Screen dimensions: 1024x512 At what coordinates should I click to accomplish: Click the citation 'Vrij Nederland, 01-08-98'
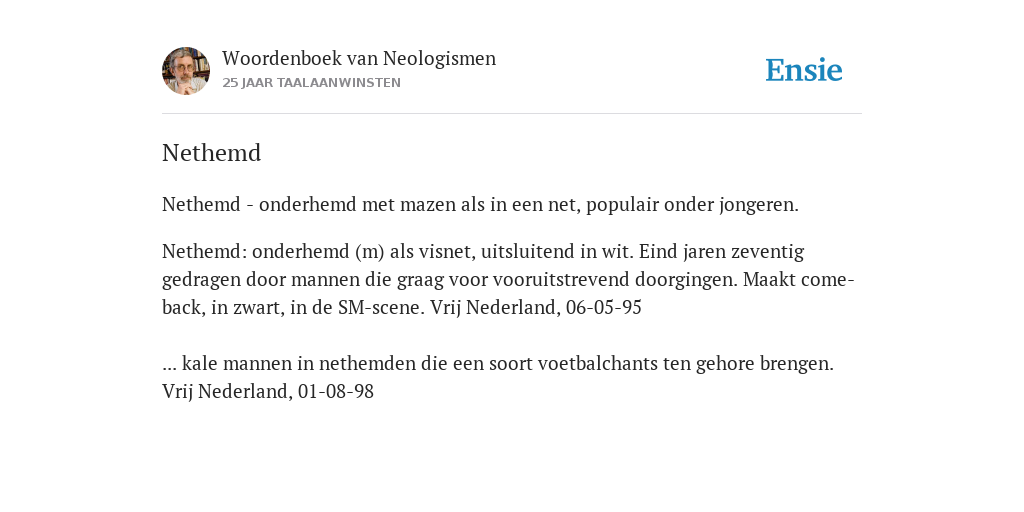(x=268, y=392)
